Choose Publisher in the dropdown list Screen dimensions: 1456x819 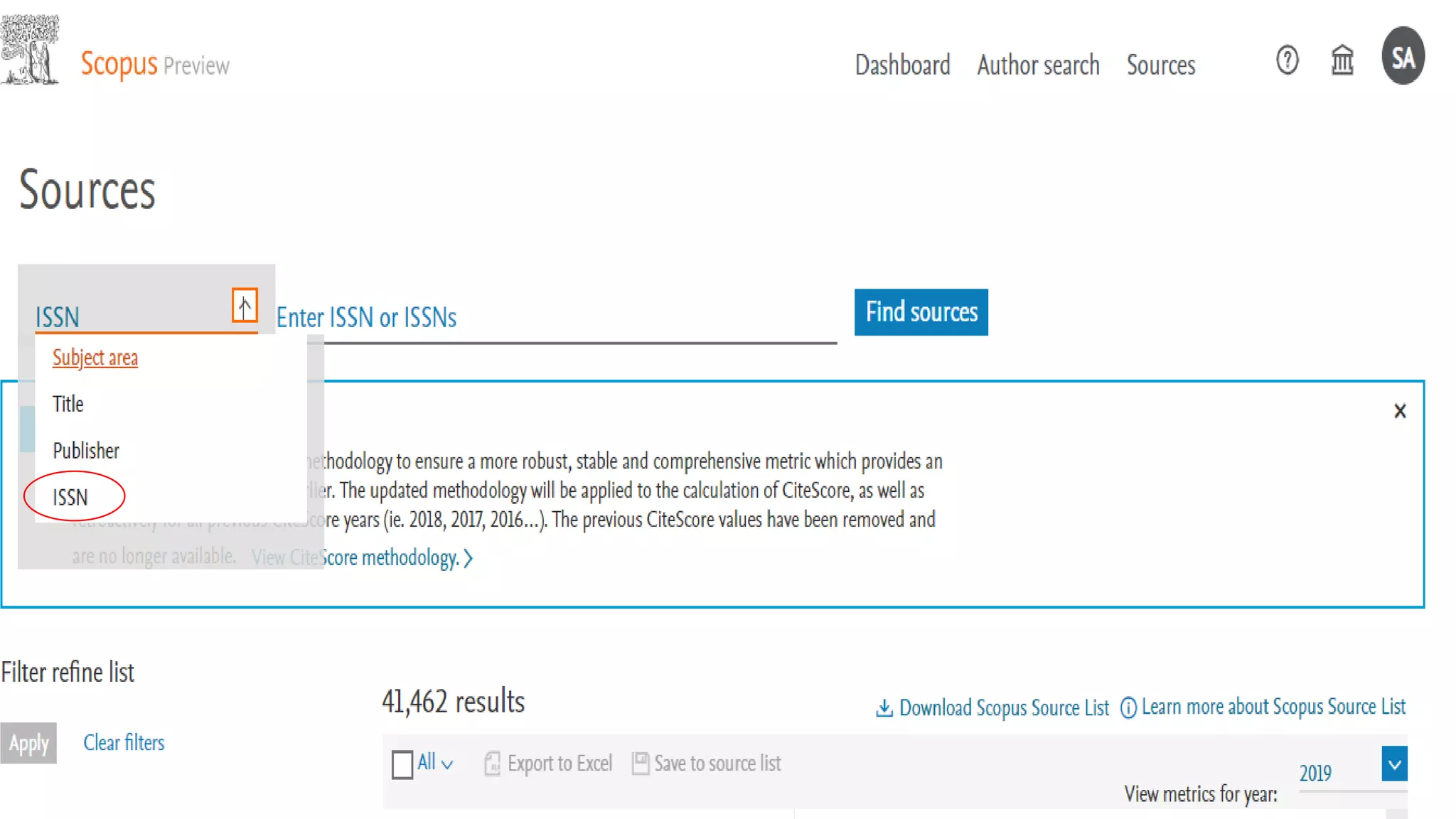86,451
